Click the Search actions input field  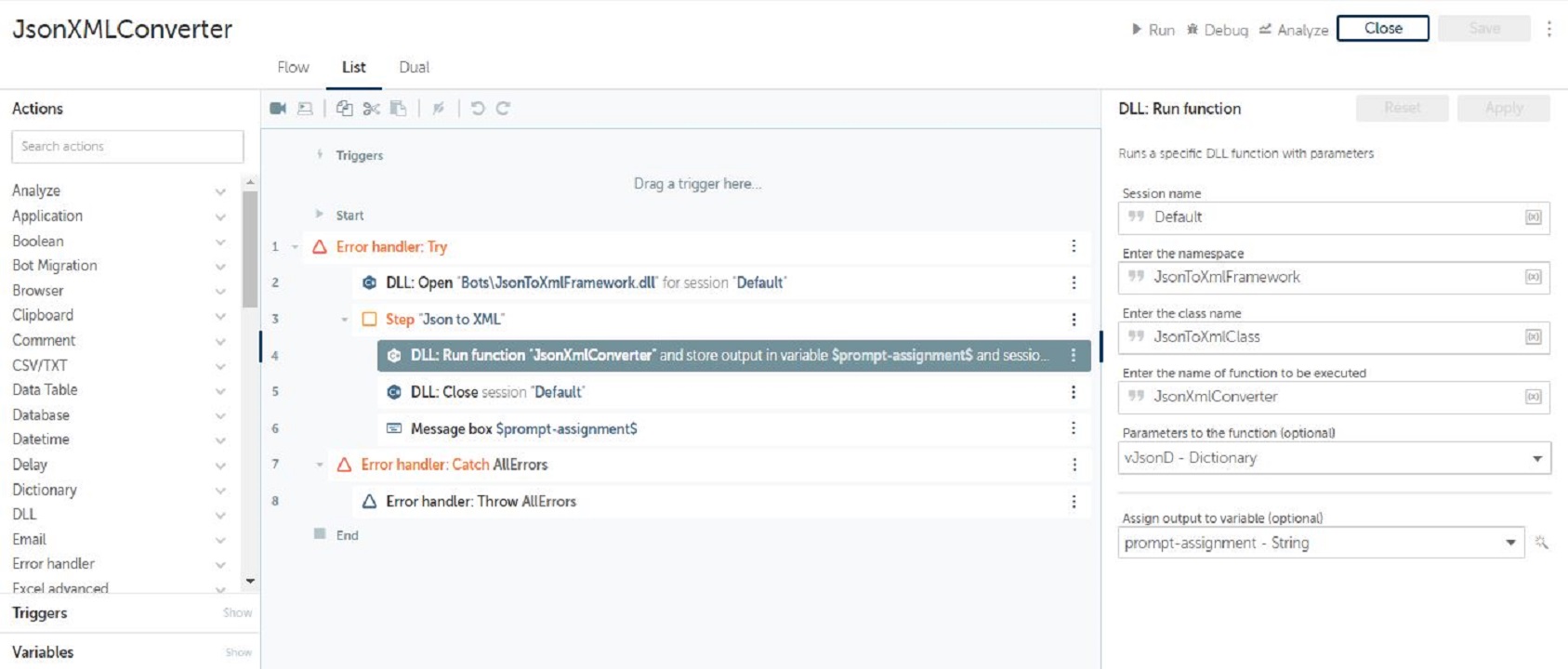coord(127,147)
